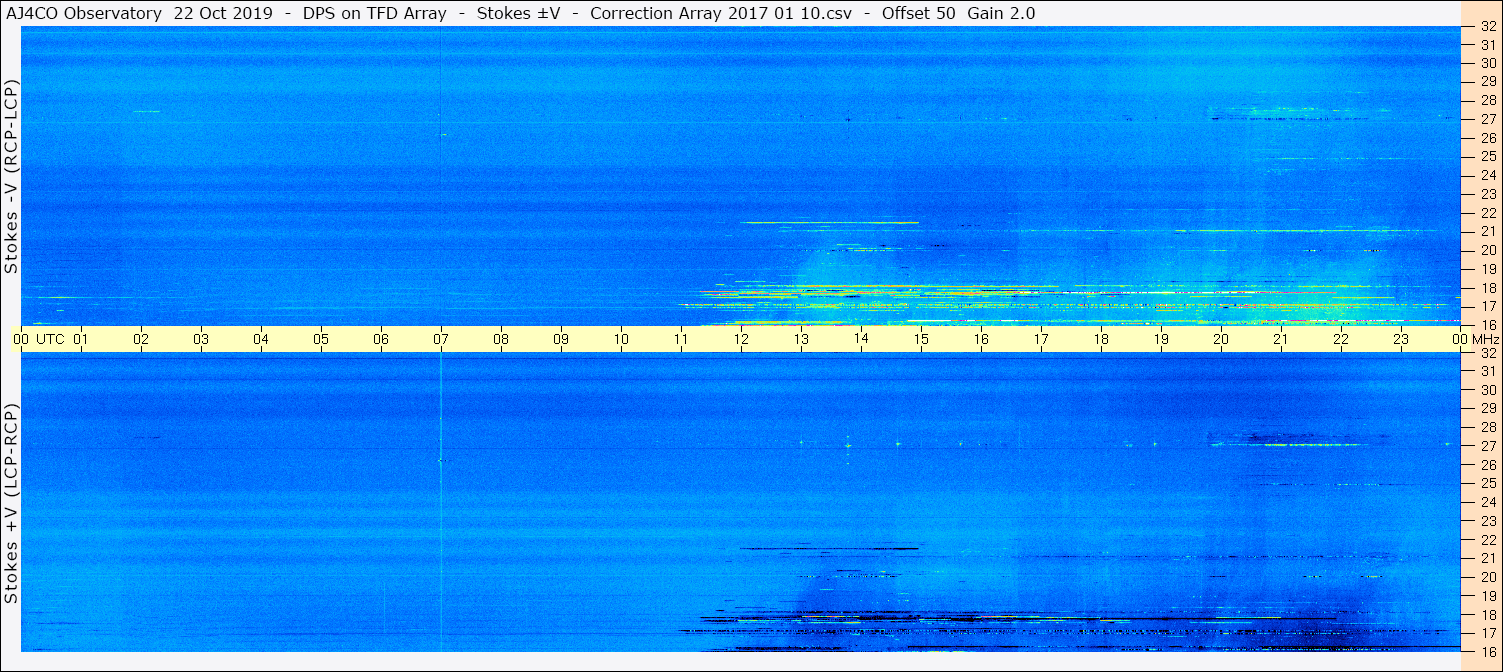Image resolution: width=1503 pixels, height=672 pixels.
Task: Click the 28 MHz tick in the +V panel
Action: pyautogui.click(x=1488, y=427)
